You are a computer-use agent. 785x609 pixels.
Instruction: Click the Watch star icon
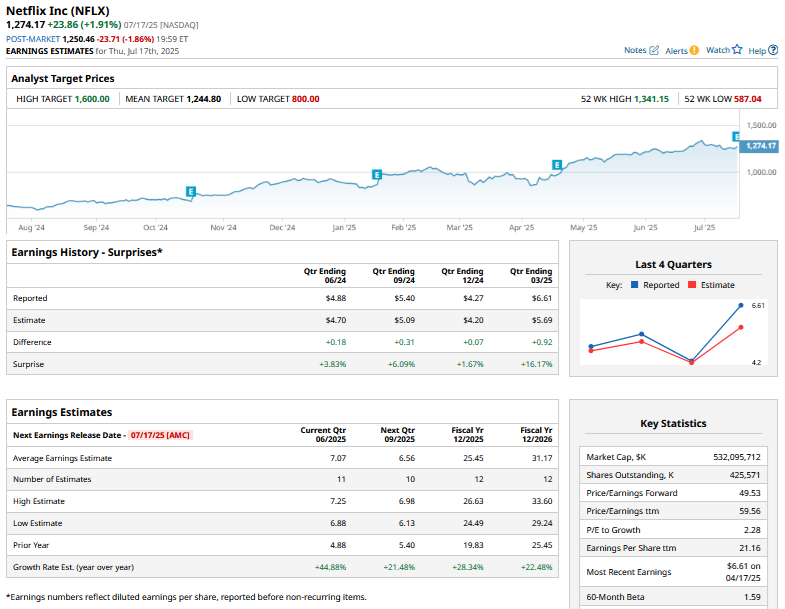pyautogui.click(x=737, y=49)
